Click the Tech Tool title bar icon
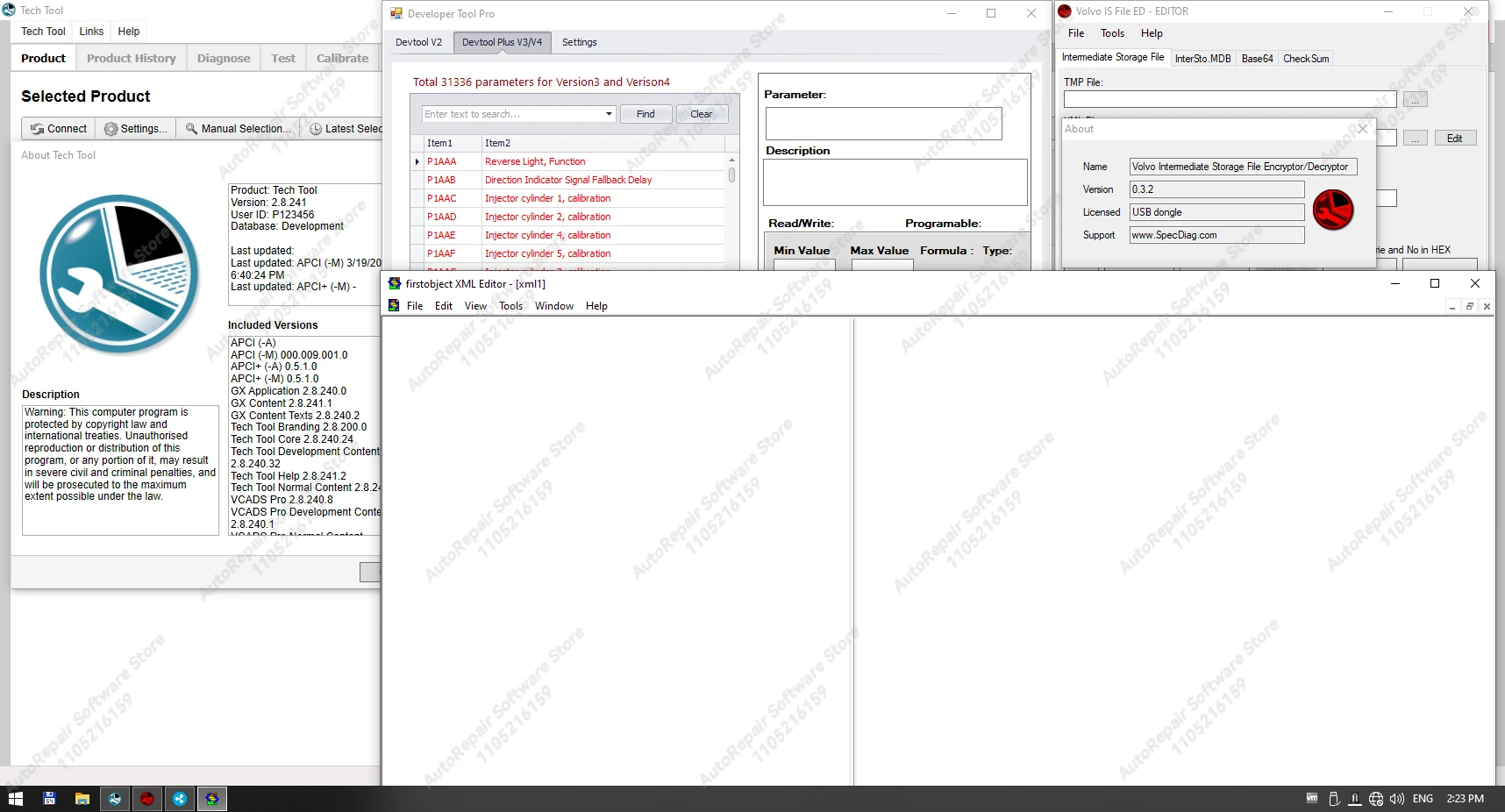The width and height of the screenshot is (1505, 812). tap(9, 11)
